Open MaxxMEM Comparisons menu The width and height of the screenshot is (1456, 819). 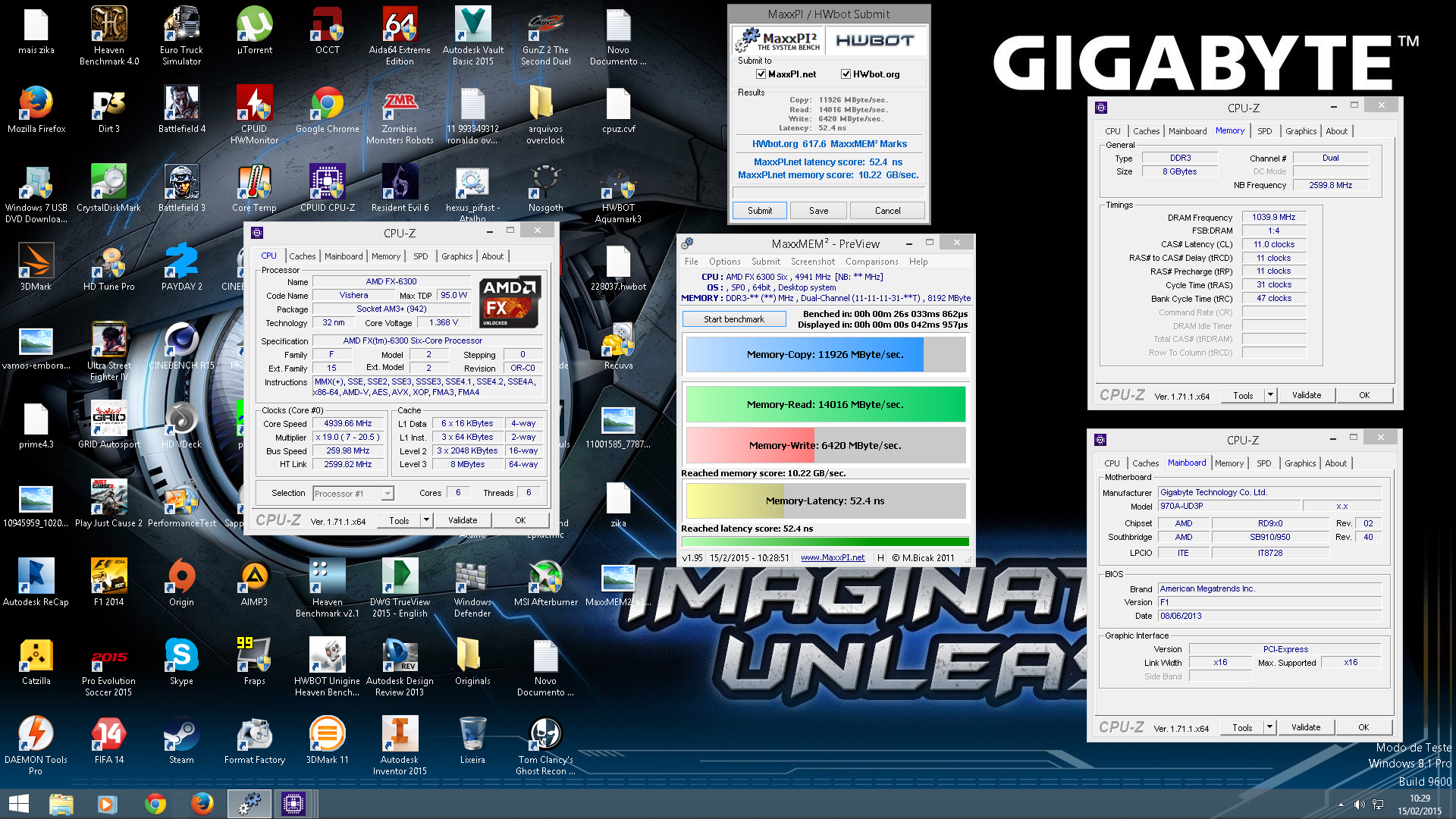point(872,262)
